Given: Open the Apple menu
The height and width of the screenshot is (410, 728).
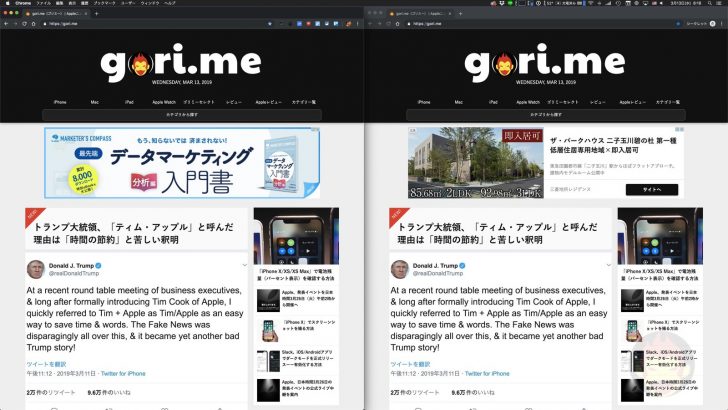Looking at the screenshot, I should [7, 3].
